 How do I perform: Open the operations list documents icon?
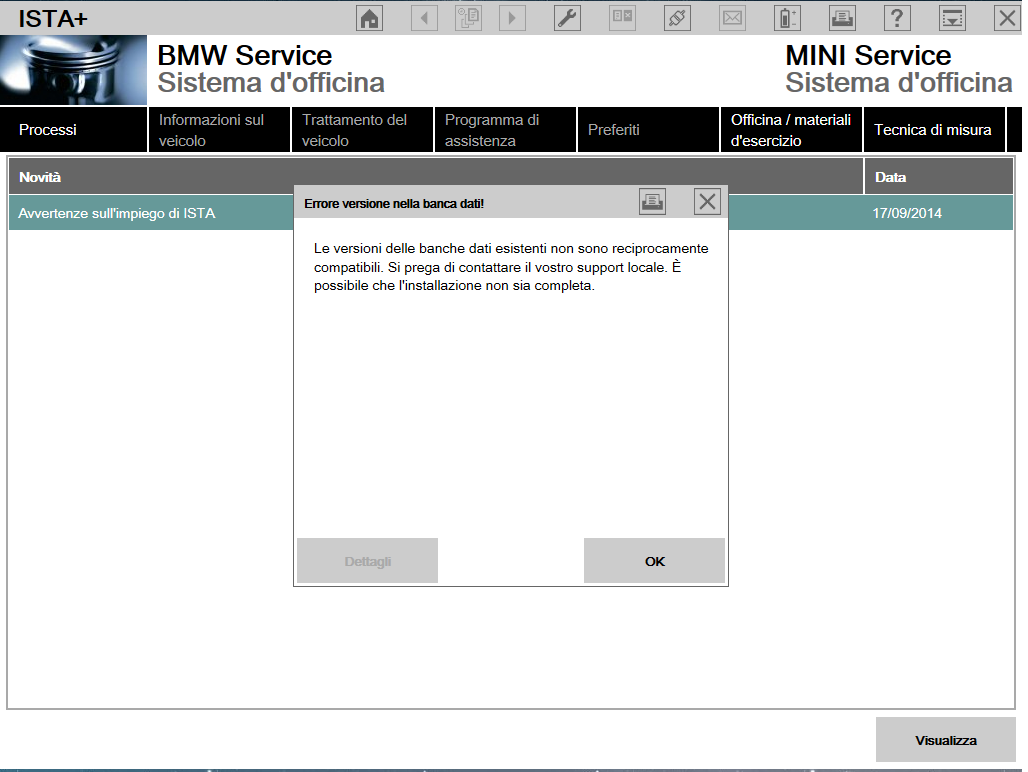[x=468, y=18]
